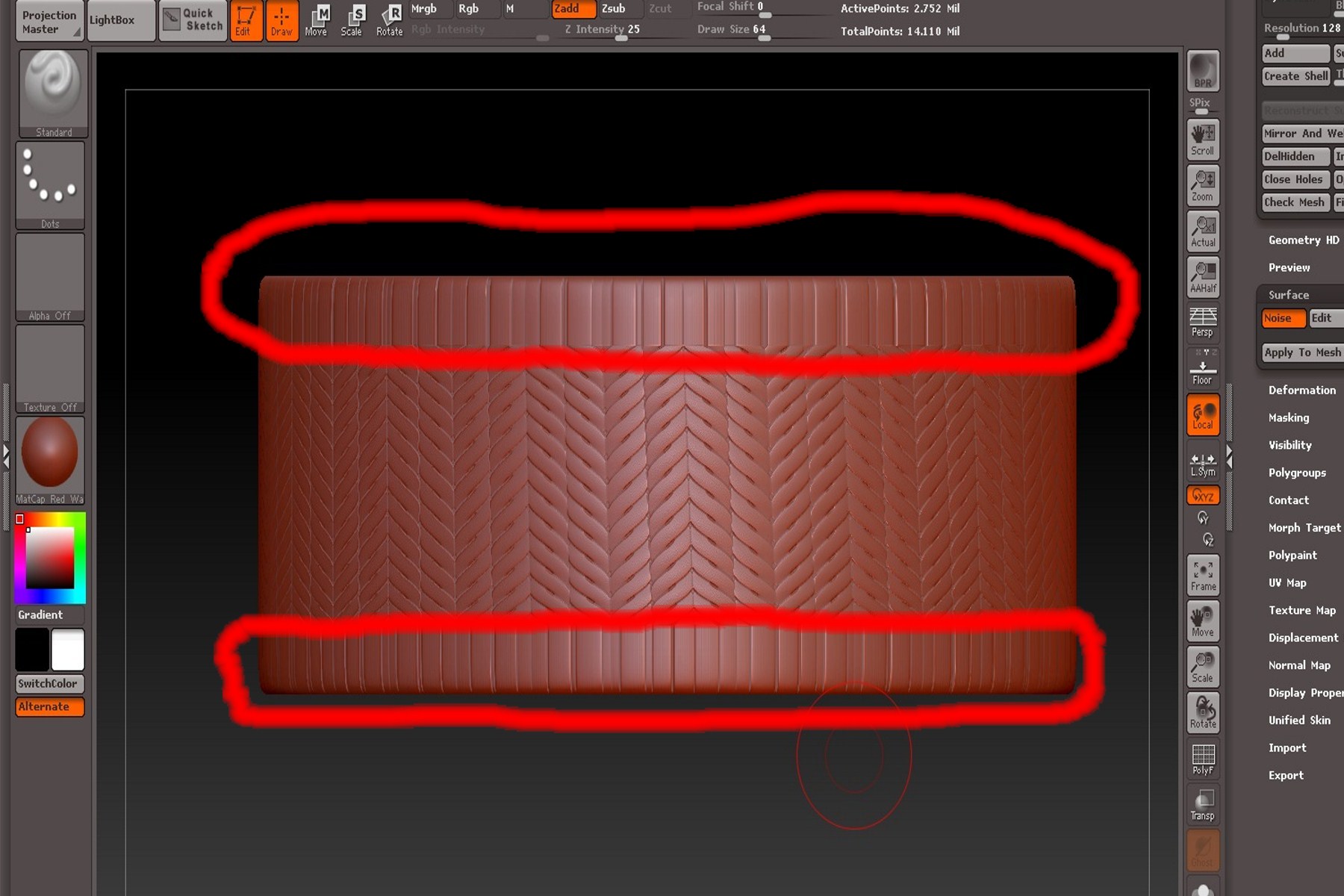Viewport: 1344px width, 896px height.
Task: Select the Move view tool on right shelf
Action: point(1203,621)
